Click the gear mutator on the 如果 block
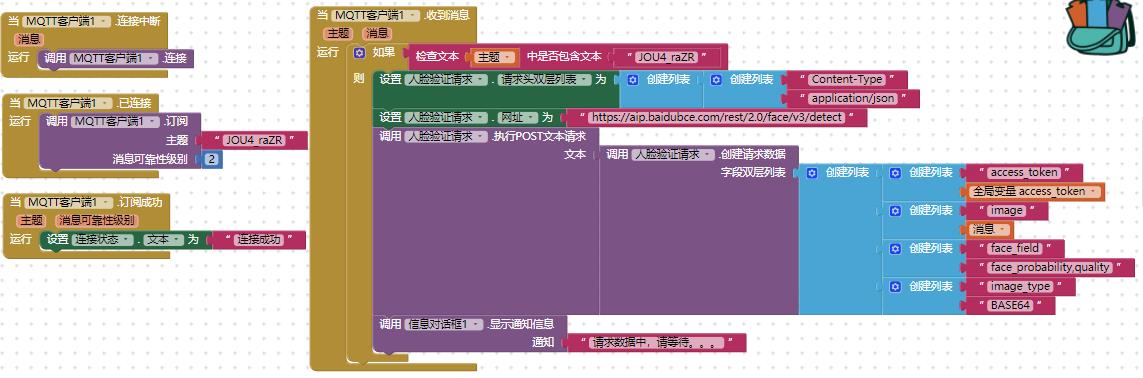This screenshot has width=1143, height=378. (359, 54)
